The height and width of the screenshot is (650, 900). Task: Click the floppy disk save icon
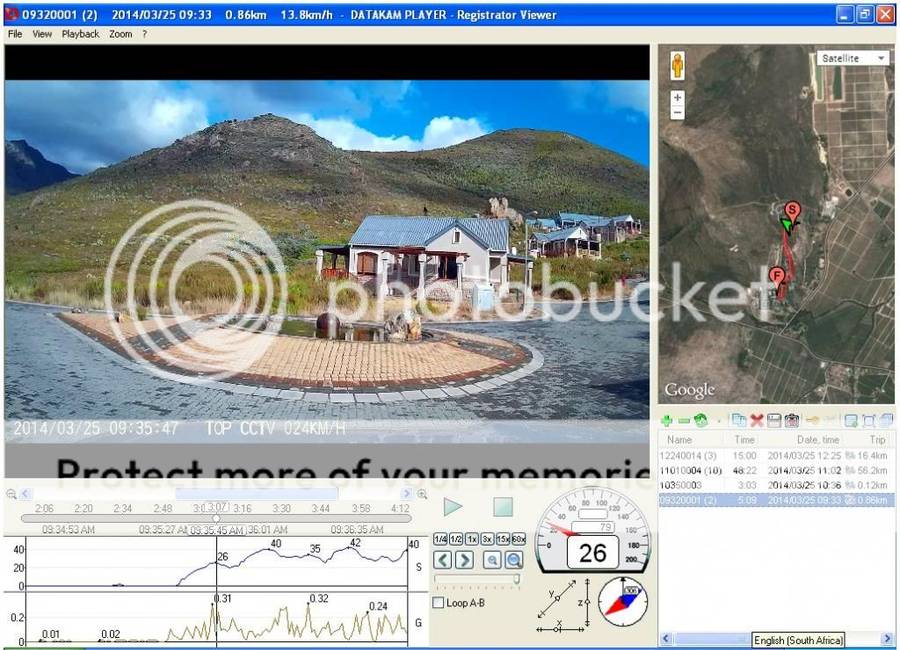pyautogui.click(x=773, y=421)
